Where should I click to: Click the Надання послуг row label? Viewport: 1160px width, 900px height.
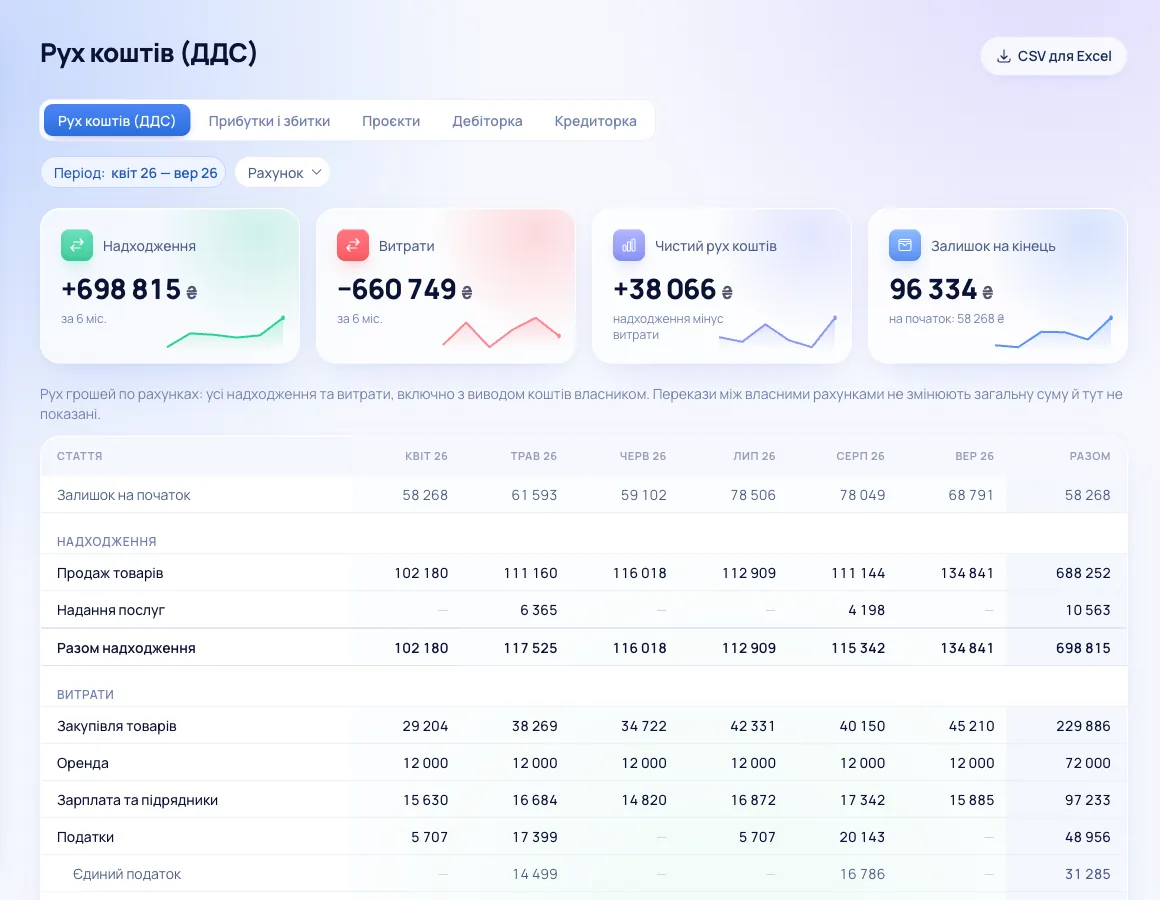(x=111, y=610)
